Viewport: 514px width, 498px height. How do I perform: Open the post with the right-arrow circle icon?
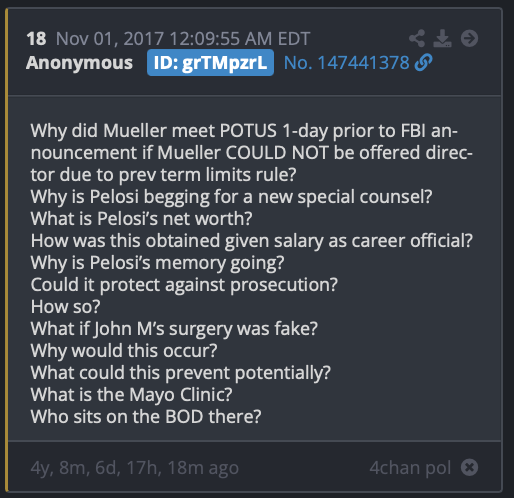click(469, 38)
